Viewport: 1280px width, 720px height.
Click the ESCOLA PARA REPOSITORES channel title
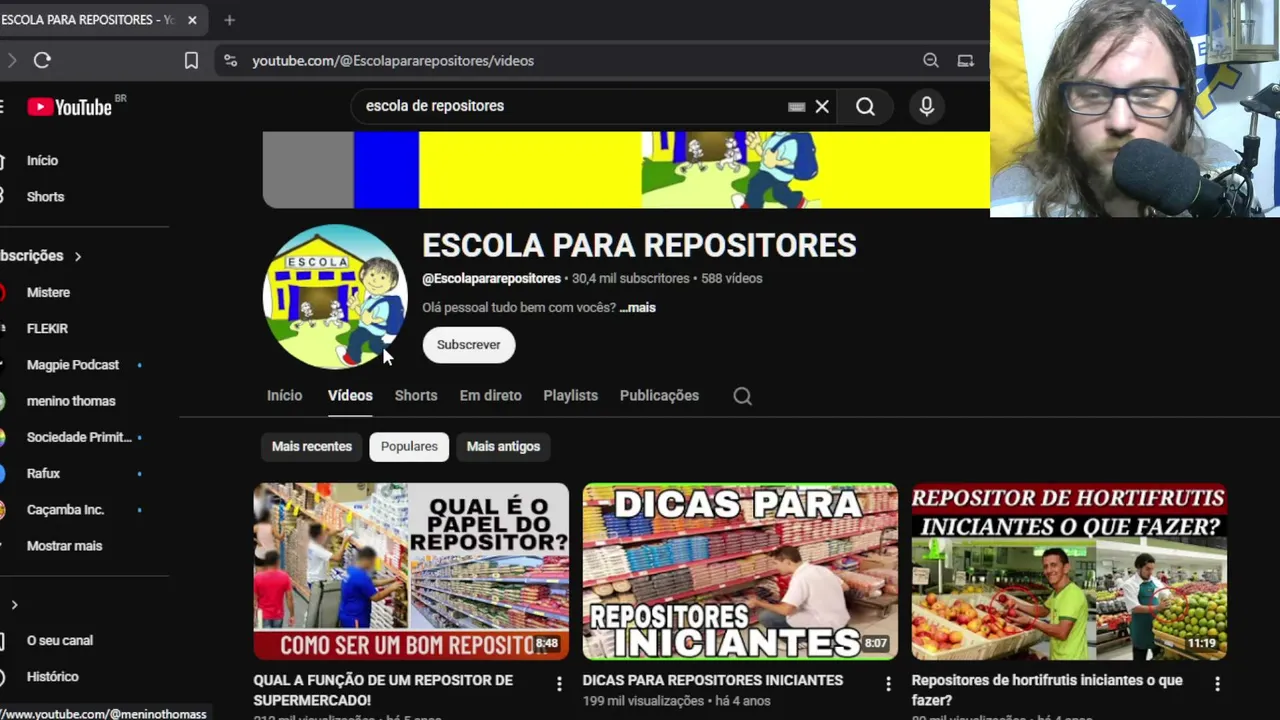pos(639,246)
